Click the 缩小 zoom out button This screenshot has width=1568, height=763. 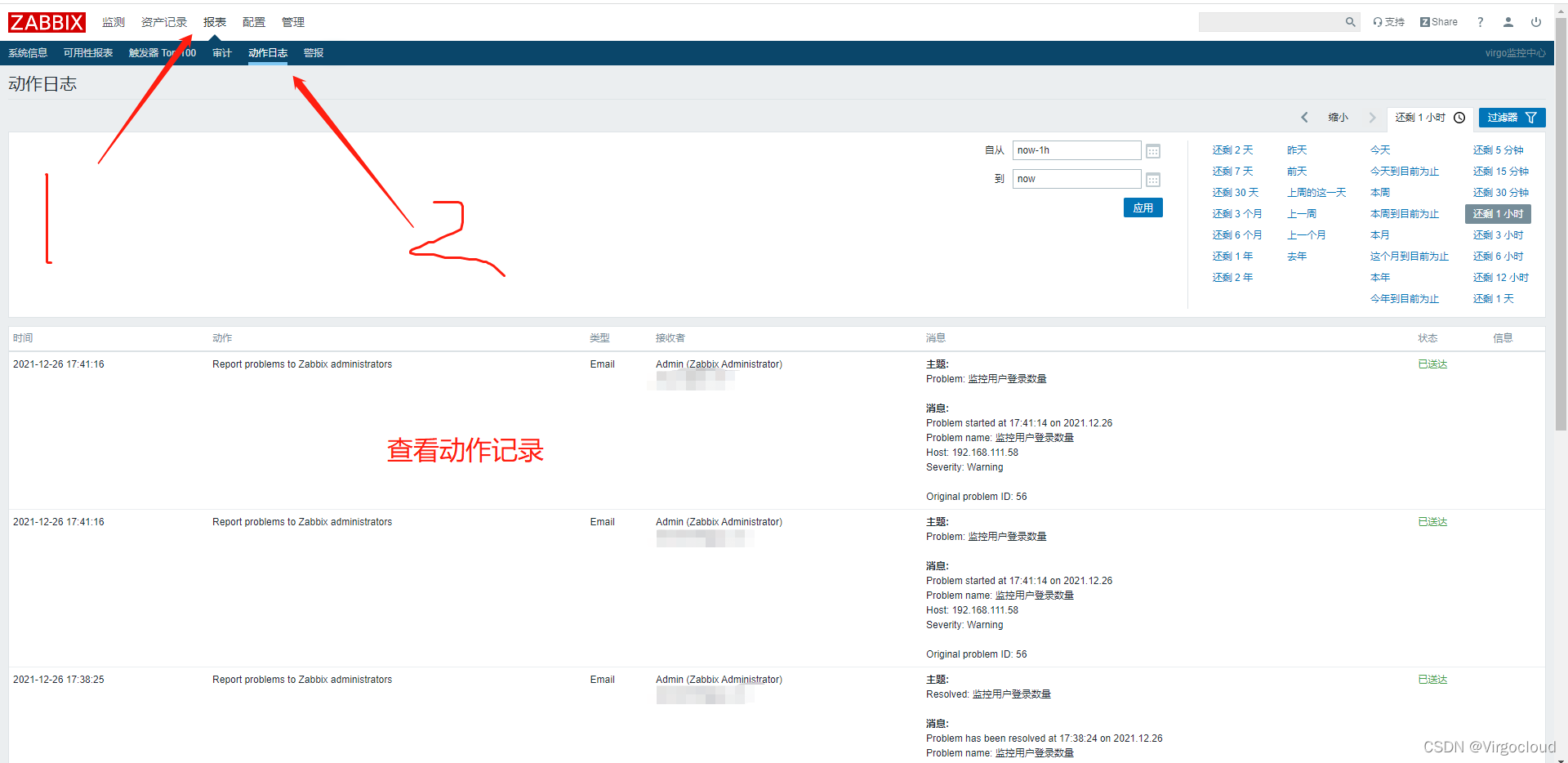pyautogui.click(x=1339, y=118)
